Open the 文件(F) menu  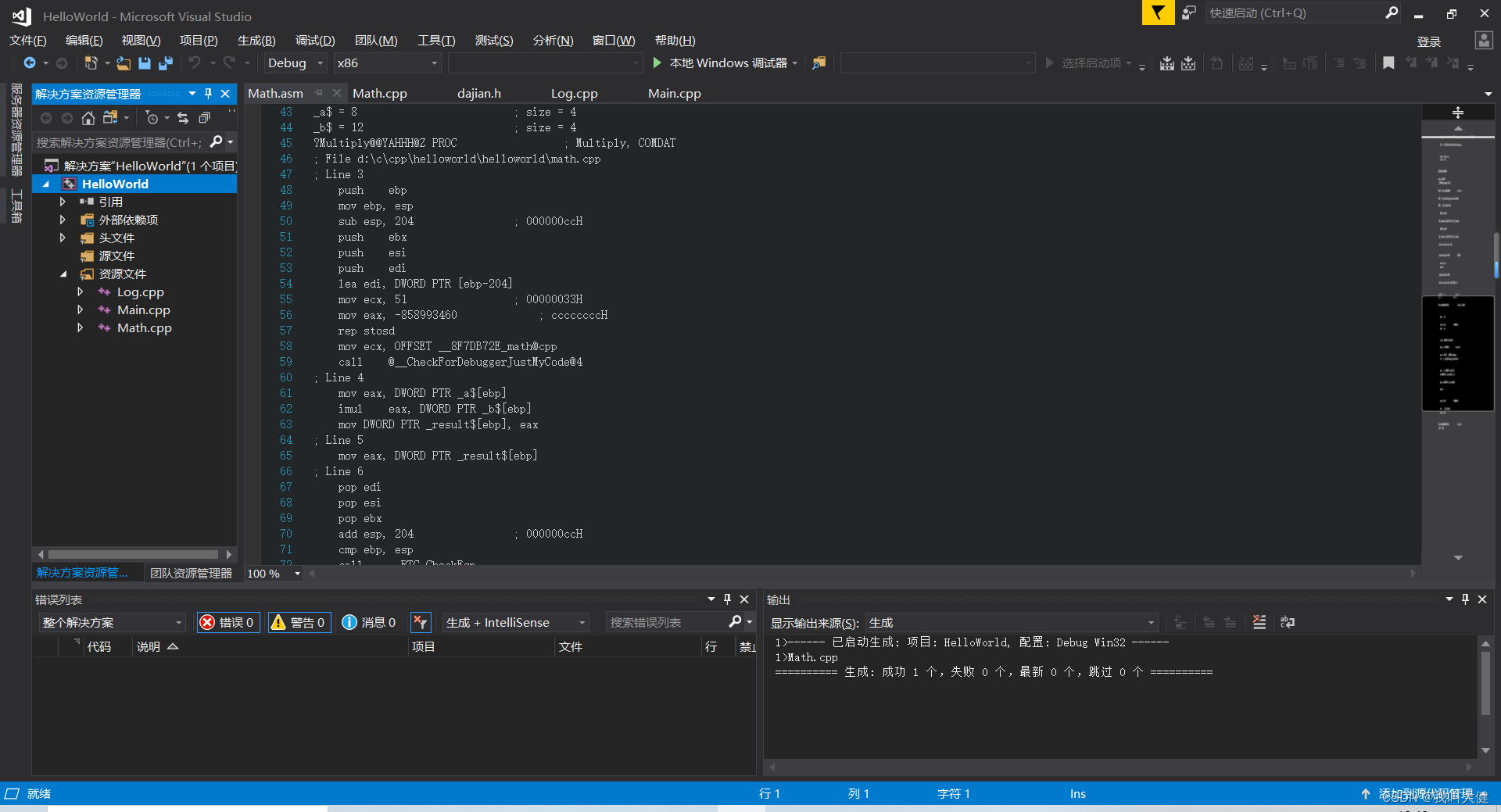point(27,41)
